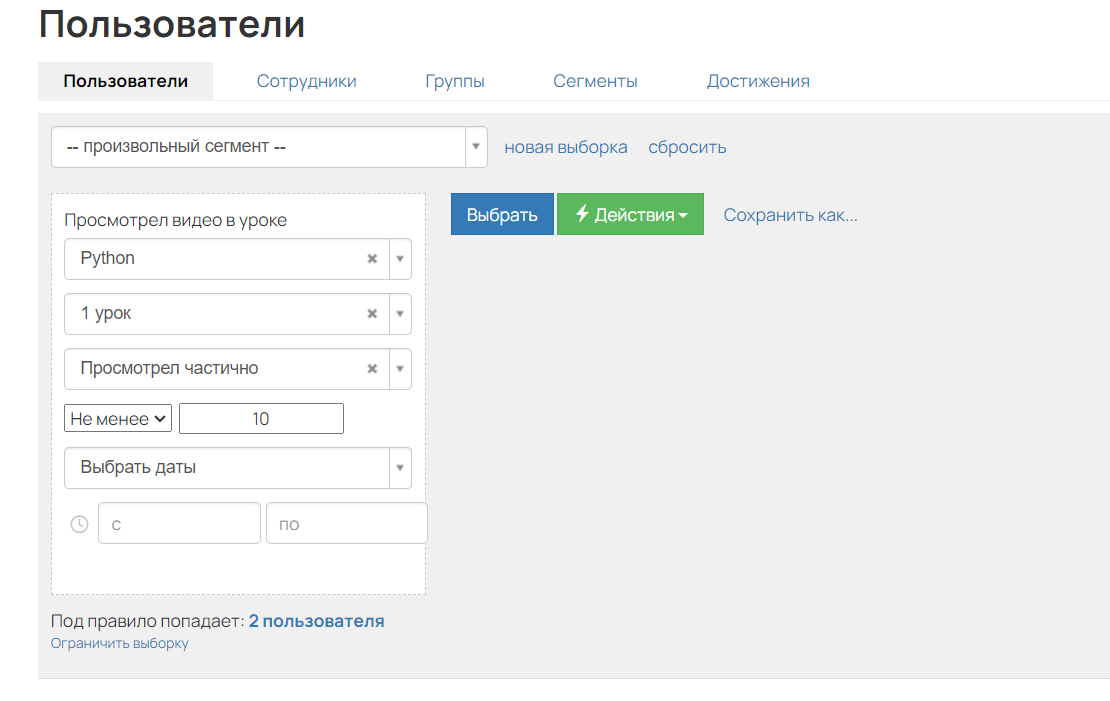Open the Группы tab

point(455,80)
